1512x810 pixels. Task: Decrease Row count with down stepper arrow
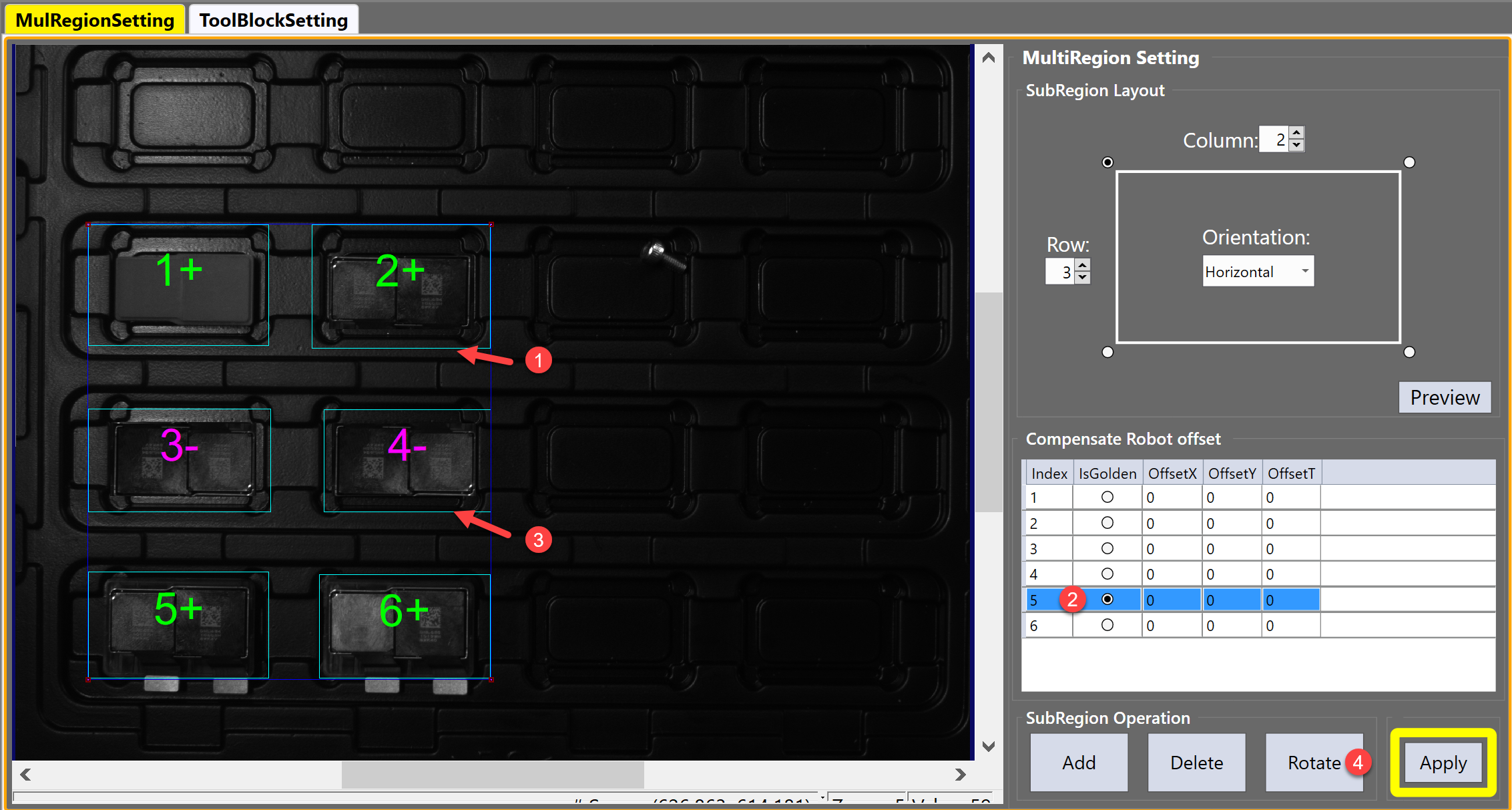tap(1083, 277)
